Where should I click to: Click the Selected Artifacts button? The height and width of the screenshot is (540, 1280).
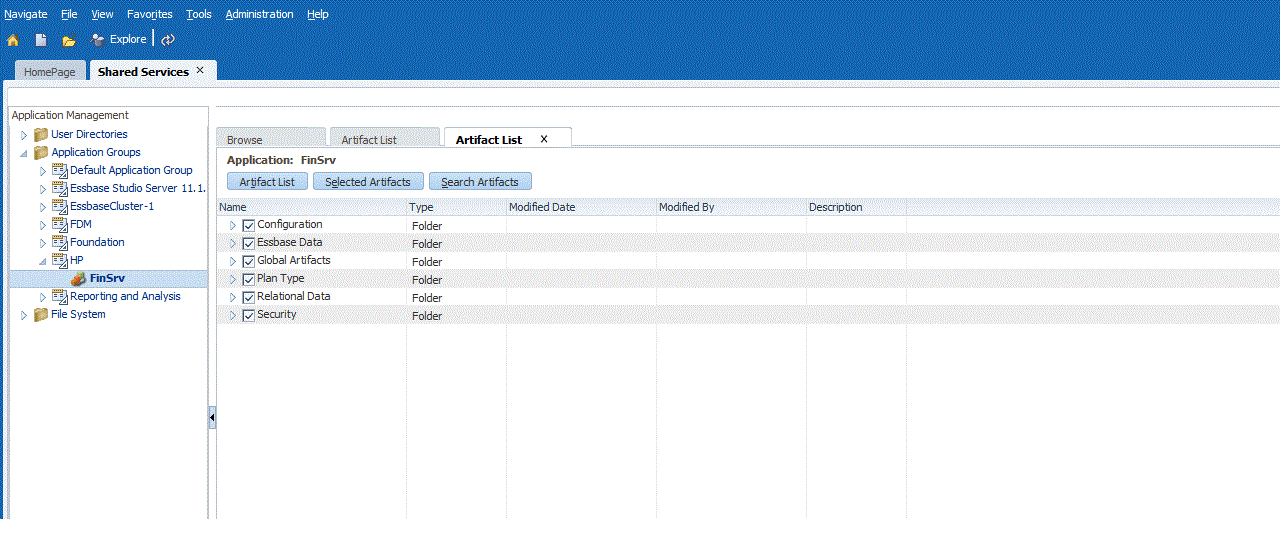368,182
